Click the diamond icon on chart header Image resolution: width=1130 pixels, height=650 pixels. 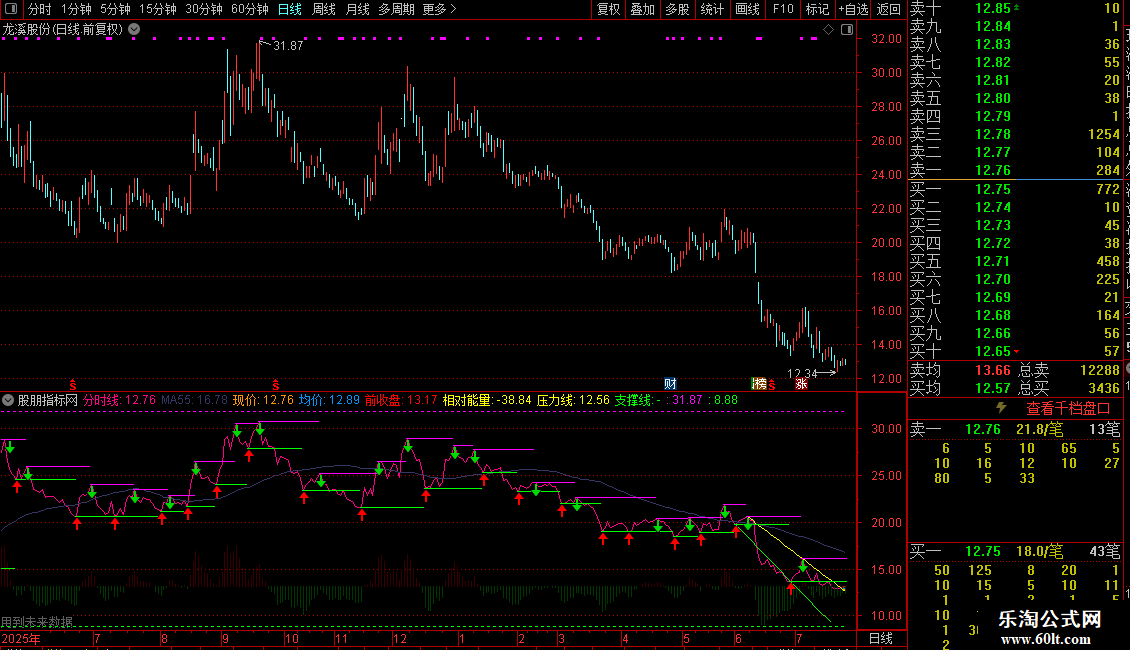829,30
